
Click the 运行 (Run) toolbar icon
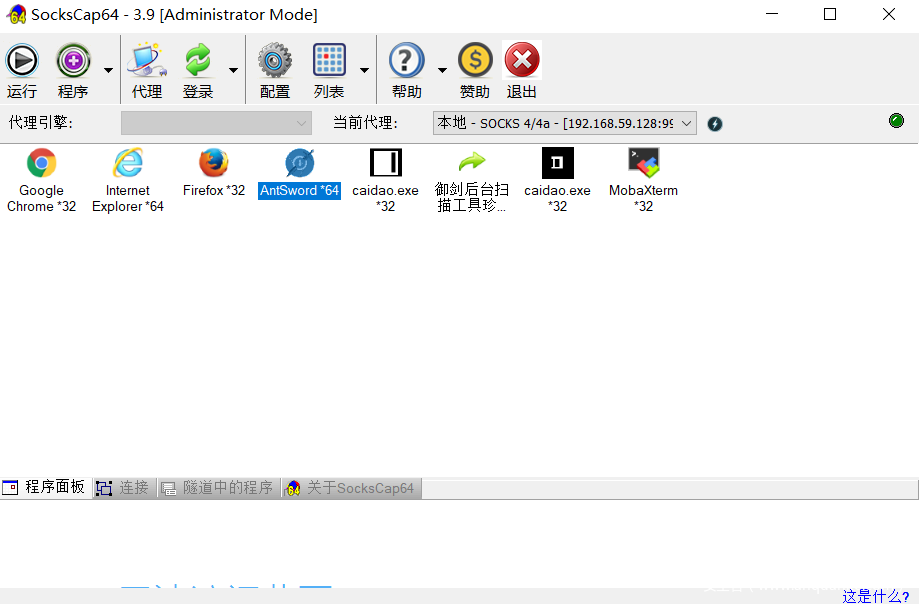pos(22,61)
